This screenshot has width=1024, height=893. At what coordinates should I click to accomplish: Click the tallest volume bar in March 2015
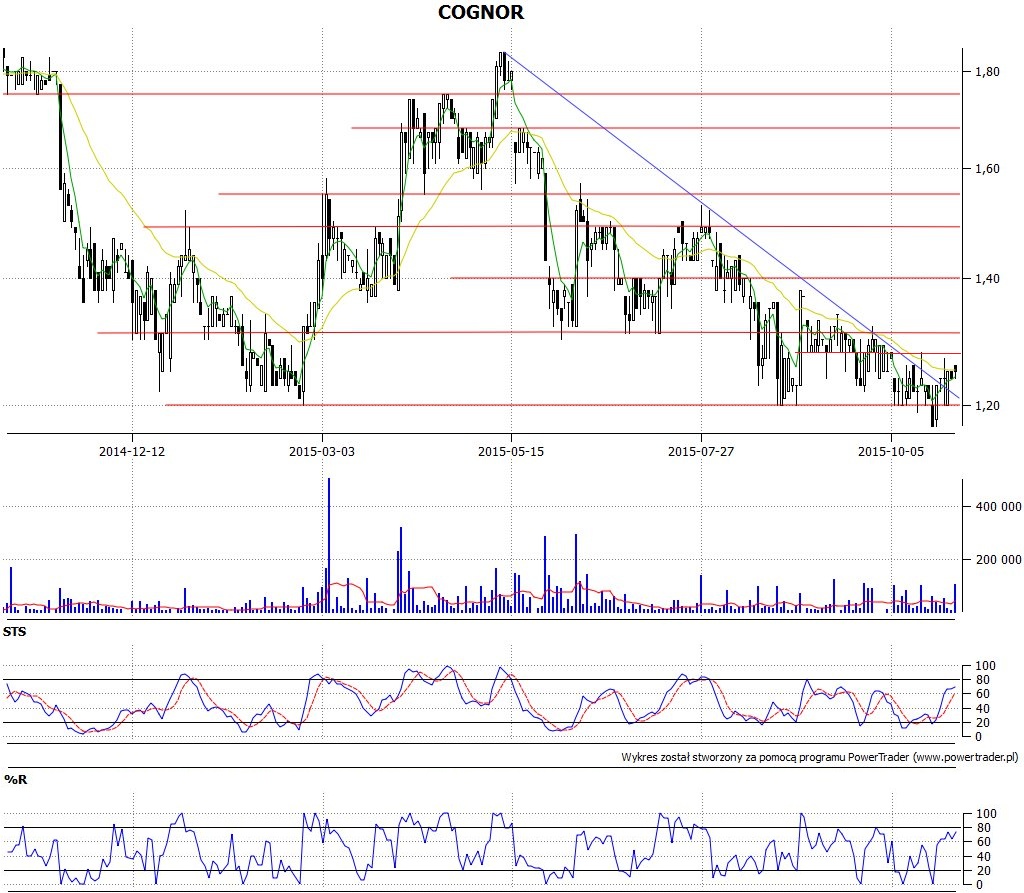[x=328, y=545]
